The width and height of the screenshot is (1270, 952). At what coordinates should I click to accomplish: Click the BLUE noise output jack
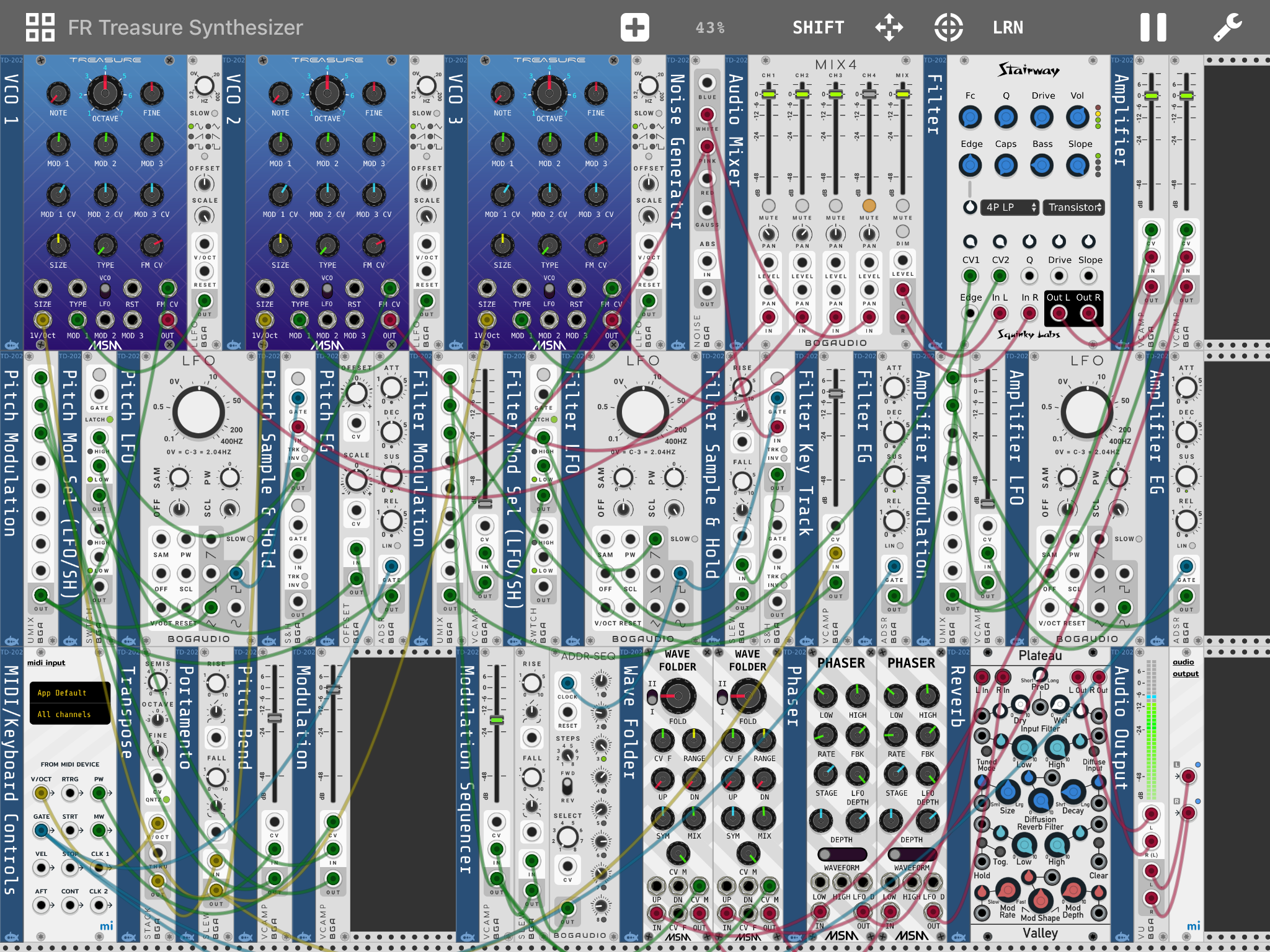click(x=707, y=82)
